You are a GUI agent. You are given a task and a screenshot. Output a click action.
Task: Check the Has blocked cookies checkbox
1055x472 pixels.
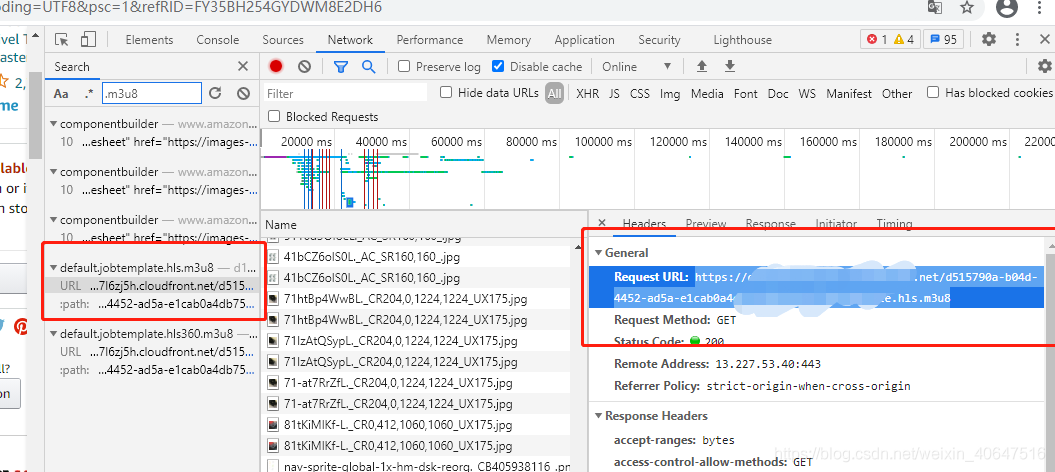[x=933, y=93]
